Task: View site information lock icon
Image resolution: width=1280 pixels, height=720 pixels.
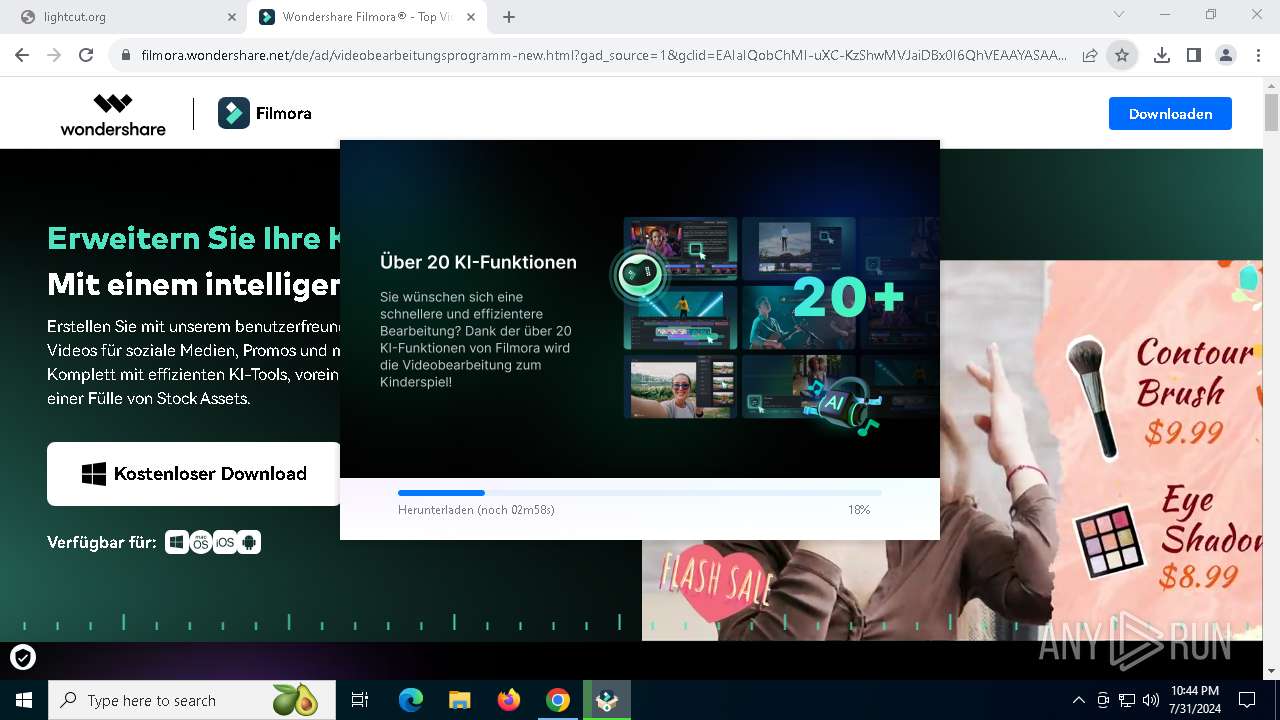Action: [x=126, y=55]
